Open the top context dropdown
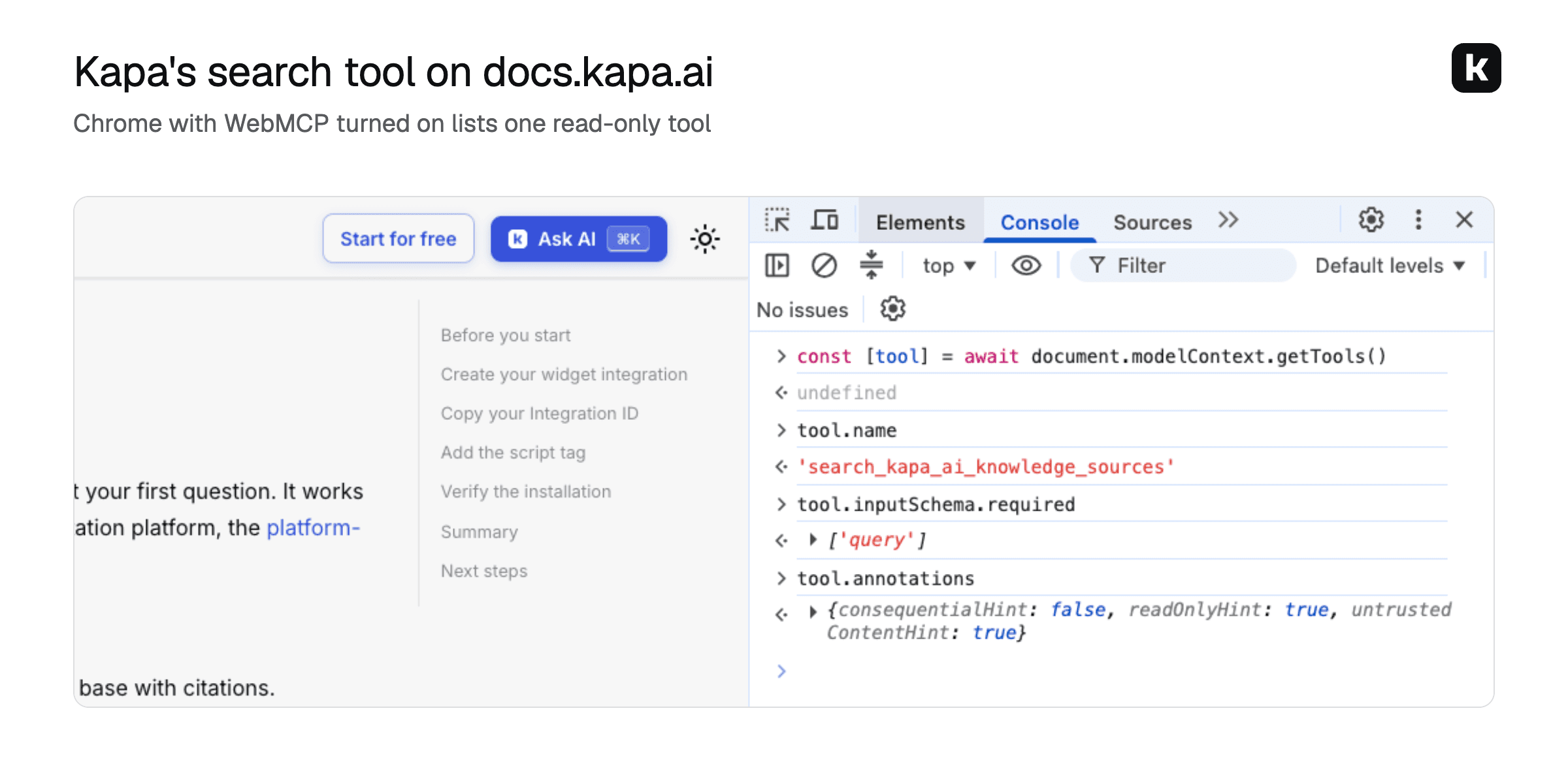 pos(949,266)
